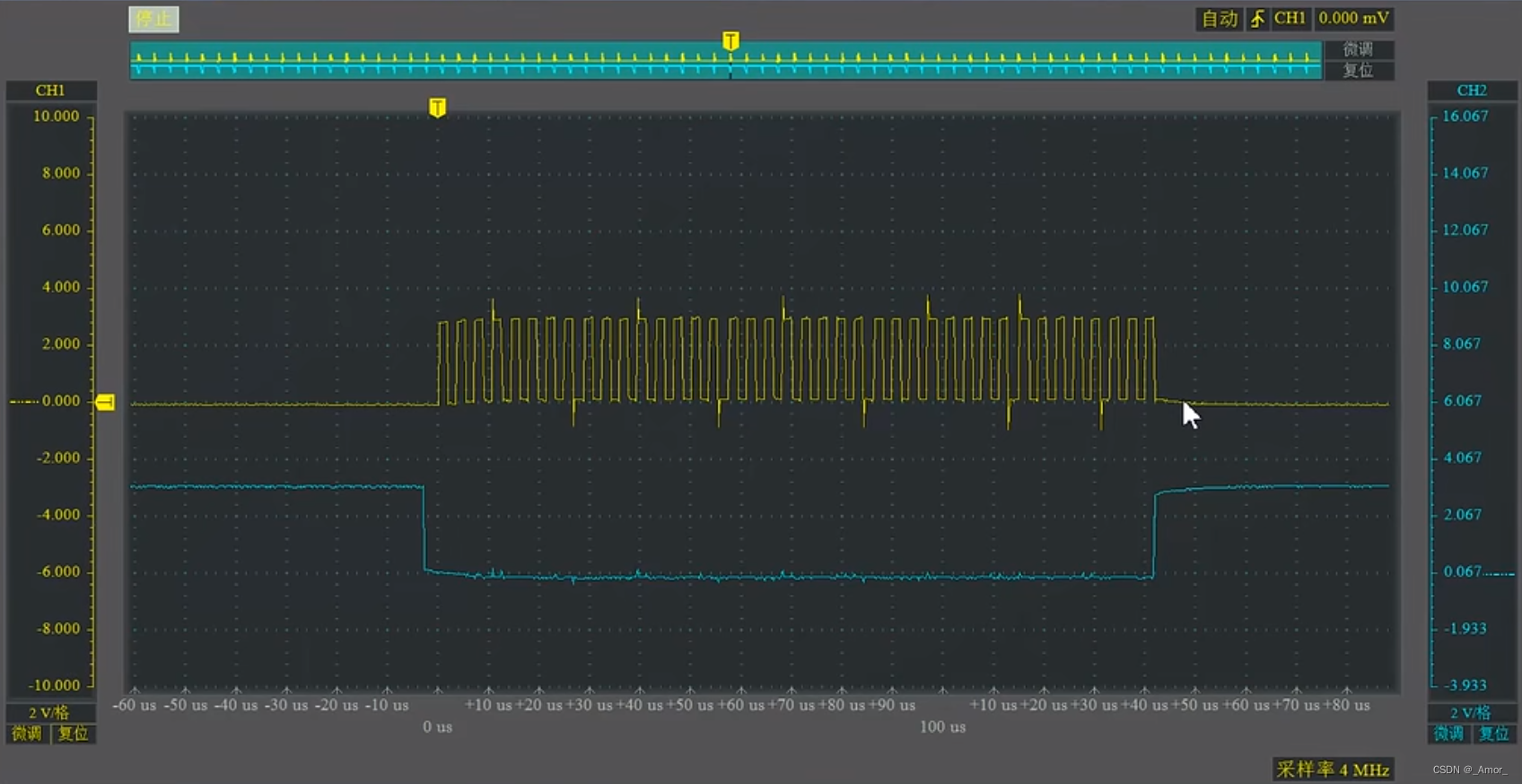1522x784 pixels.
Task: Click the -60 us time axis label
Action: click(x=135, y=705)
